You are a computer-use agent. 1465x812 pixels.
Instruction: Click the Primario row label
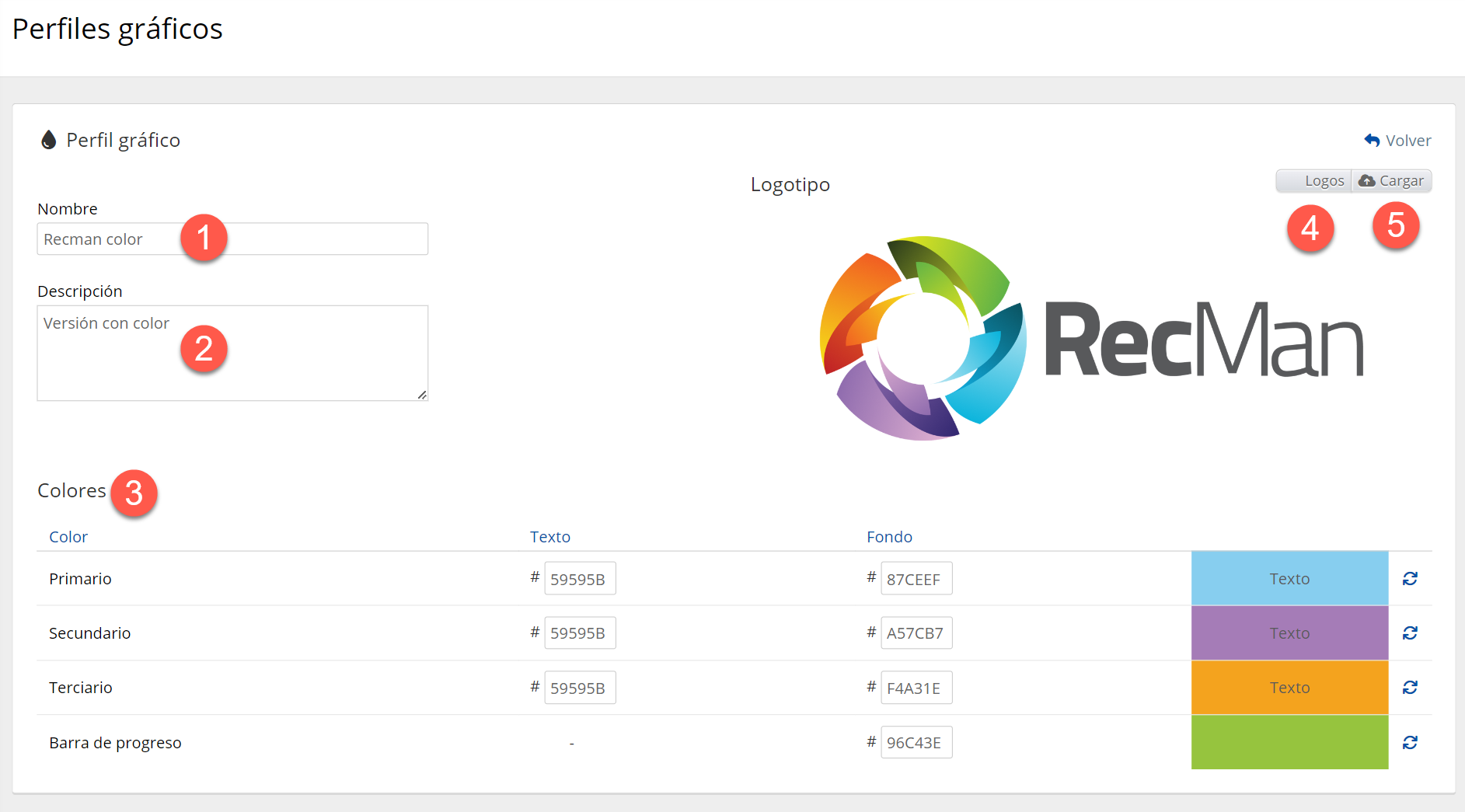point(80,579)
